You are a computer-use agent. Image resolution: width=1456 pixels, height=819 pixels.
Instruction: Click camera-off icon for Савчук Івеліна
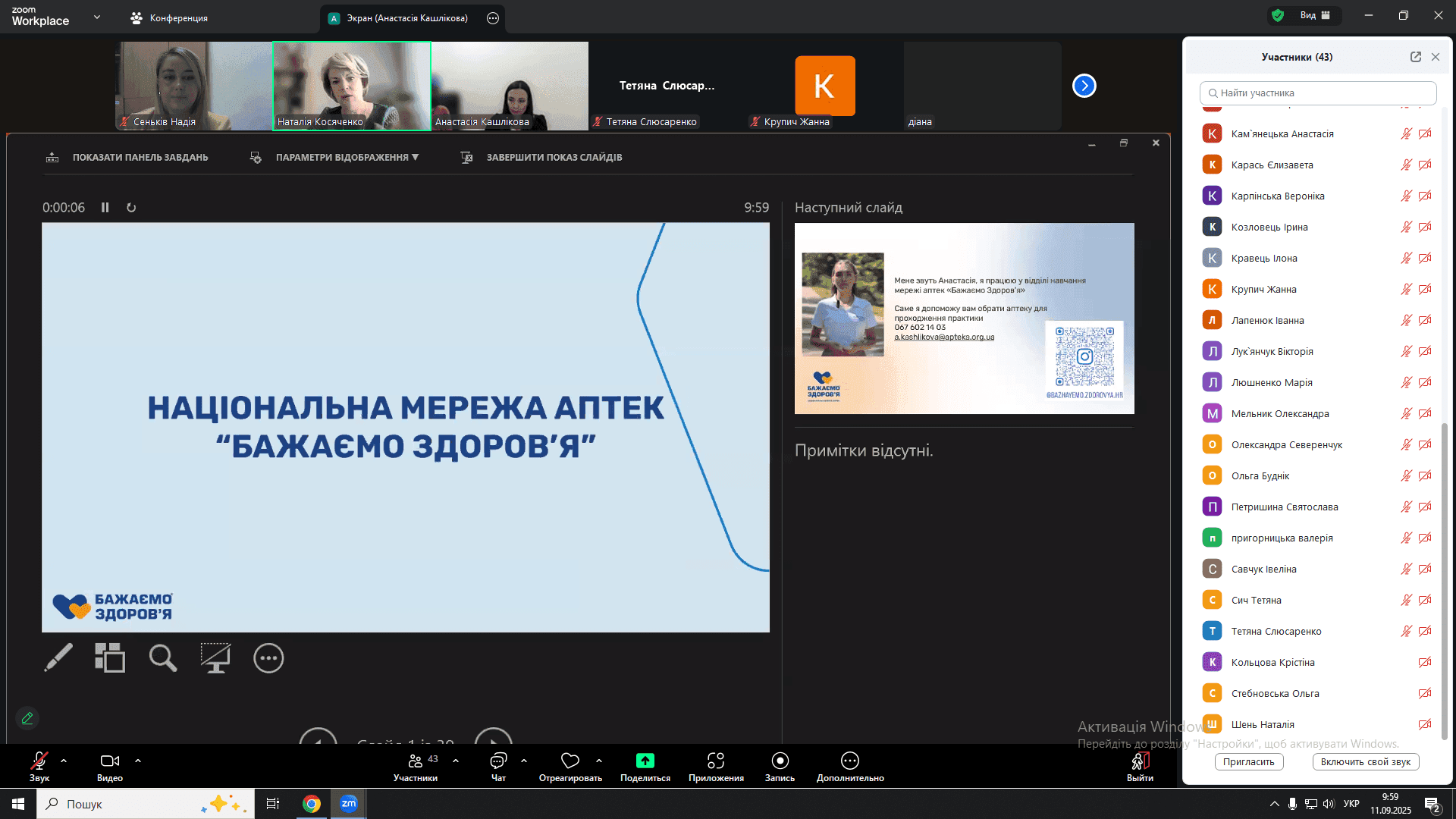[x=1425, y=569]
